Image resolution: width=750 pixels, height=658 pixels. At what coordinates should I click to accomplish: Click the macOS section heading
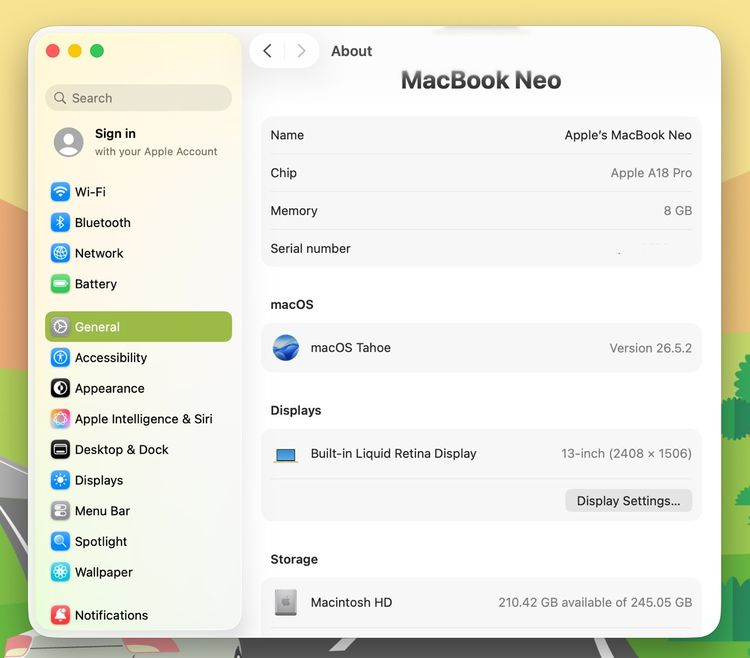[x=292, y=305]
